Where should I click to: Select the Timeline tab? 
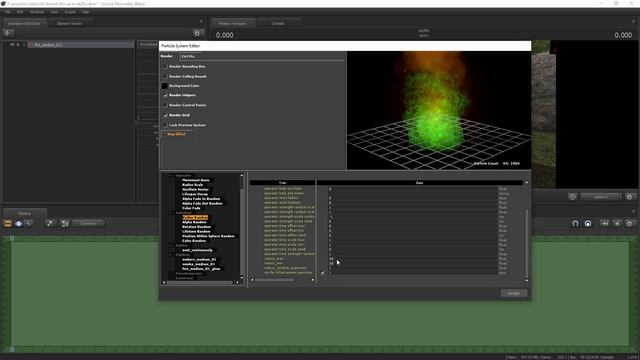[x=24, y=213]
